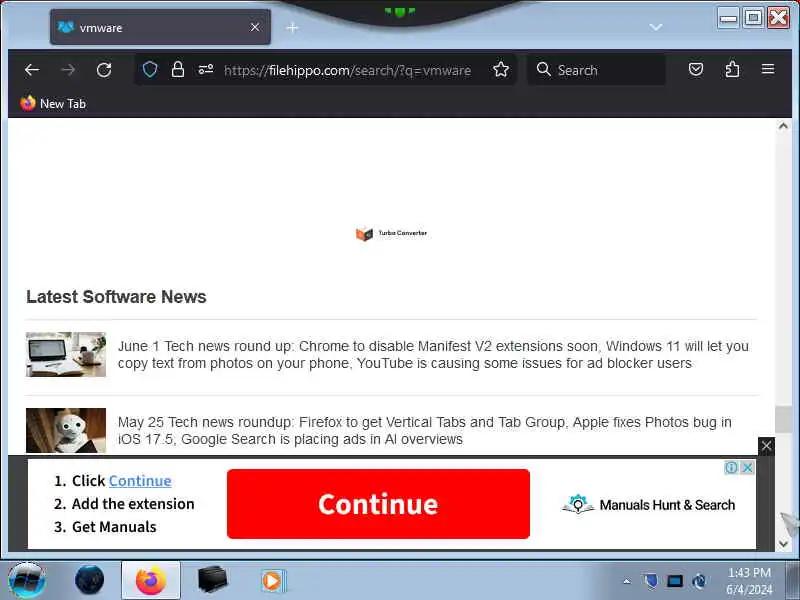Open the Extensions puzzle icon
Viewport: 800px width, 600px height.
(x=732, y=69)
